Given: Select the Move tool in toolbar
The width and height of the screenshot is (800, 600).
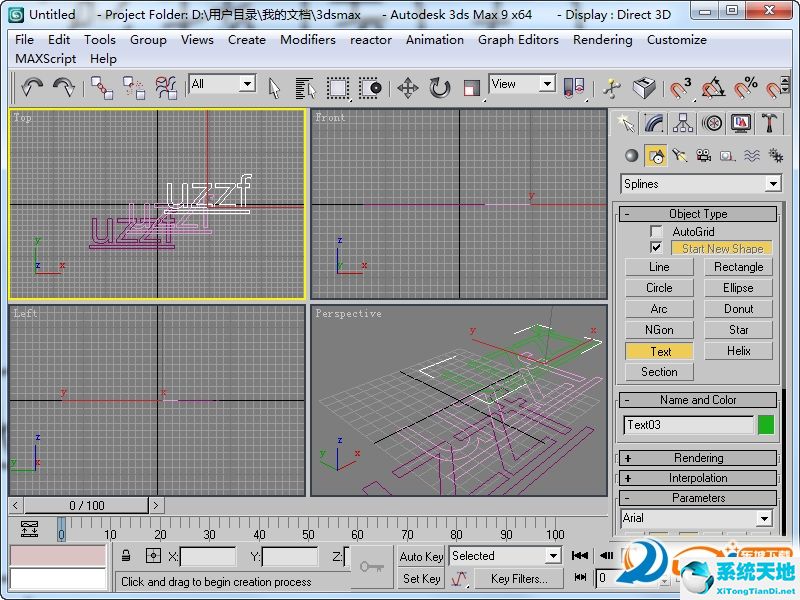Looking at the screenshot, I should 408,87.
